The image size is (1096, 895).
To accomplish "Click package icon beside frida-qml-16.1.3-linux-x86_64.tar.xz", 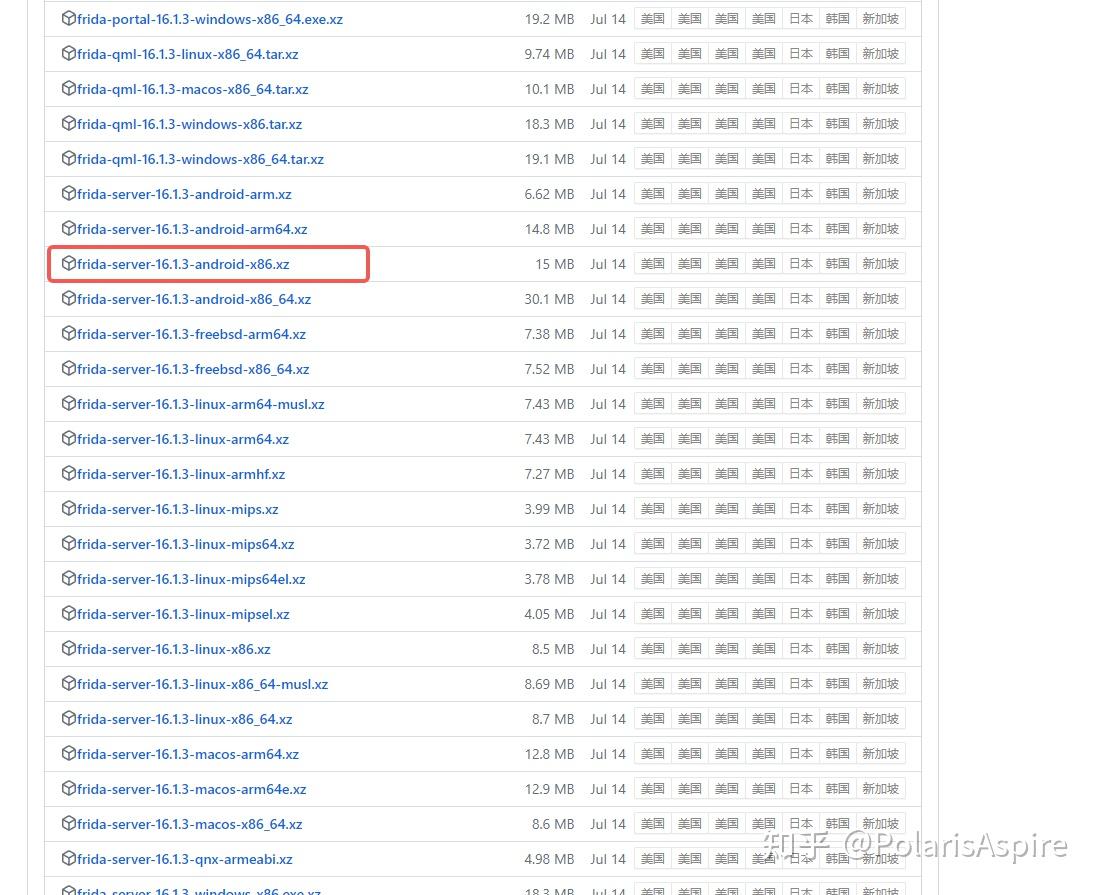I will [68, 53].
